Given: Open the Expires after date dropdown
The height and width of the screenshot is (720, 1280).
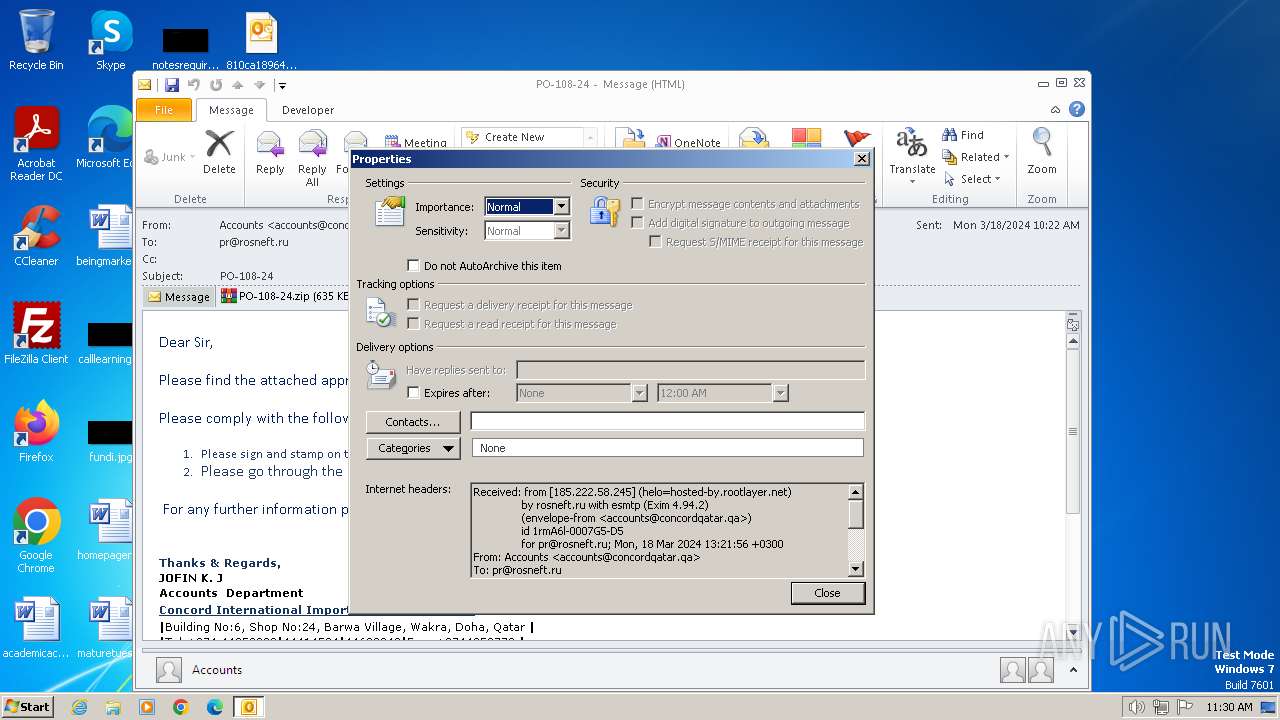Looking at the screenshot, I should 640,393.
